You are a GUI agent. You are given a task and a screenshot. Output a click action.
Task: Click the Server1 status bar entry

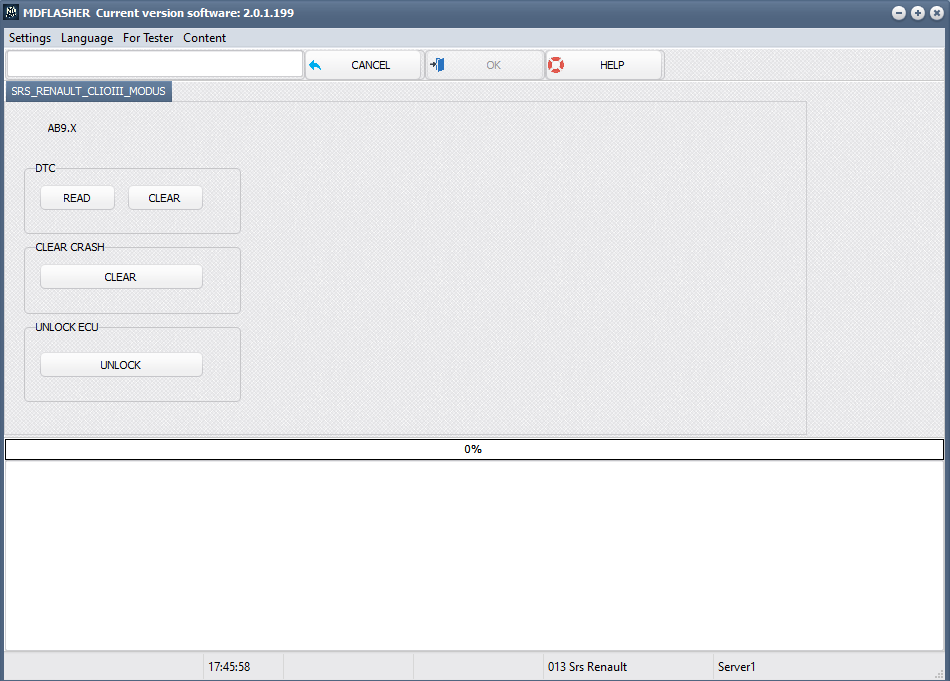click(x=736, y=666)
